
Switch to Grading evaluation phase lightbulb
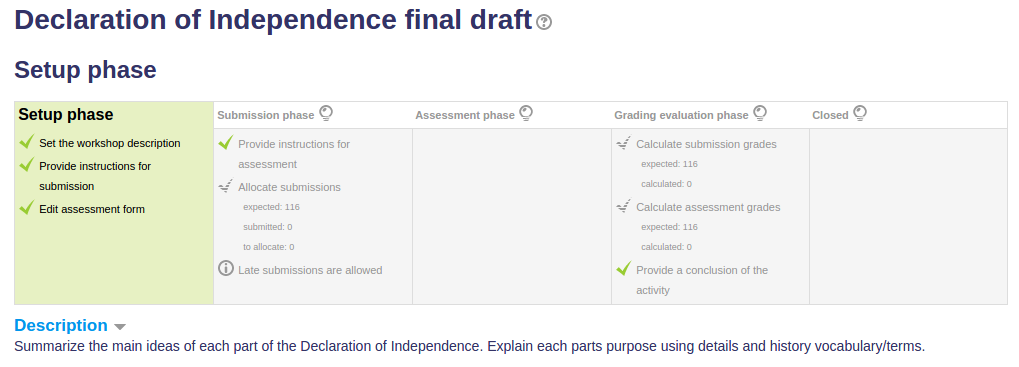click(x=760, y=114)
